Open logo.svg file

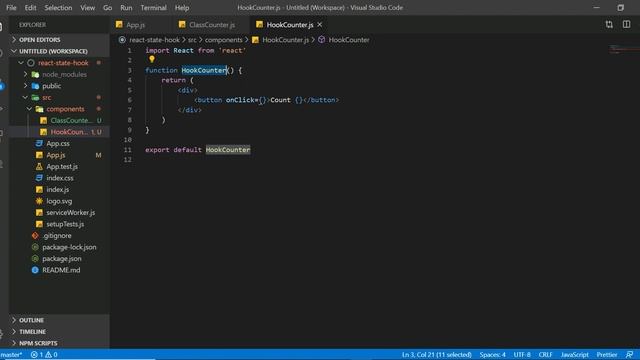pos(59,201)
